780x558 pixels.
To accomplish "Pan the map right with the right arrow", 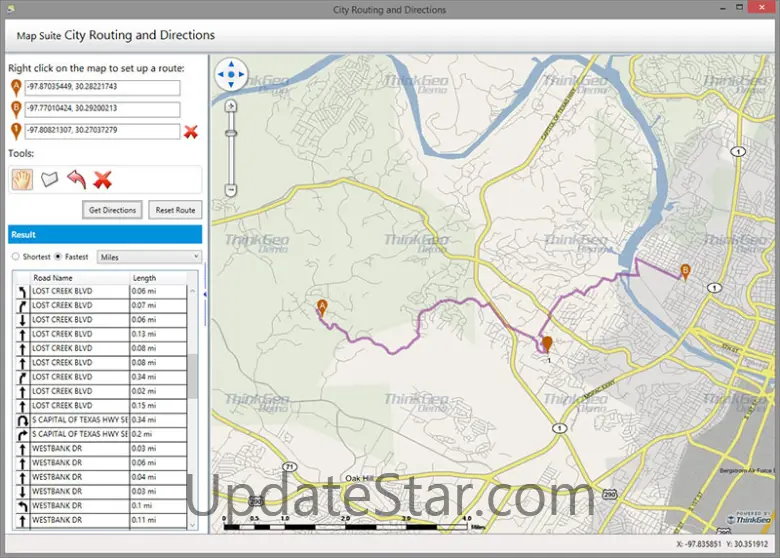I will click(x=241, y=75).
